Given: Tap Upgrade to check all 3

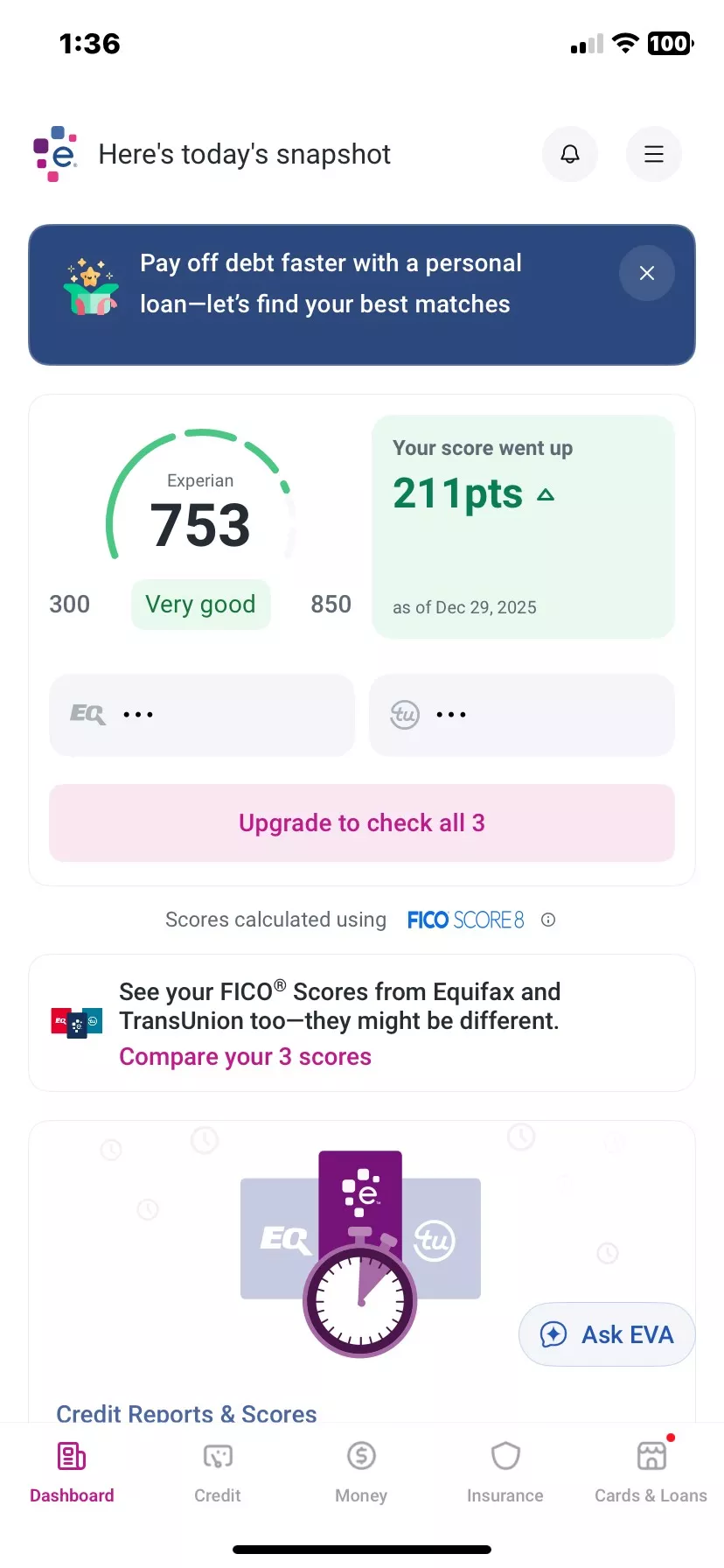Looking at the screenshot, I should coord(362,823).
